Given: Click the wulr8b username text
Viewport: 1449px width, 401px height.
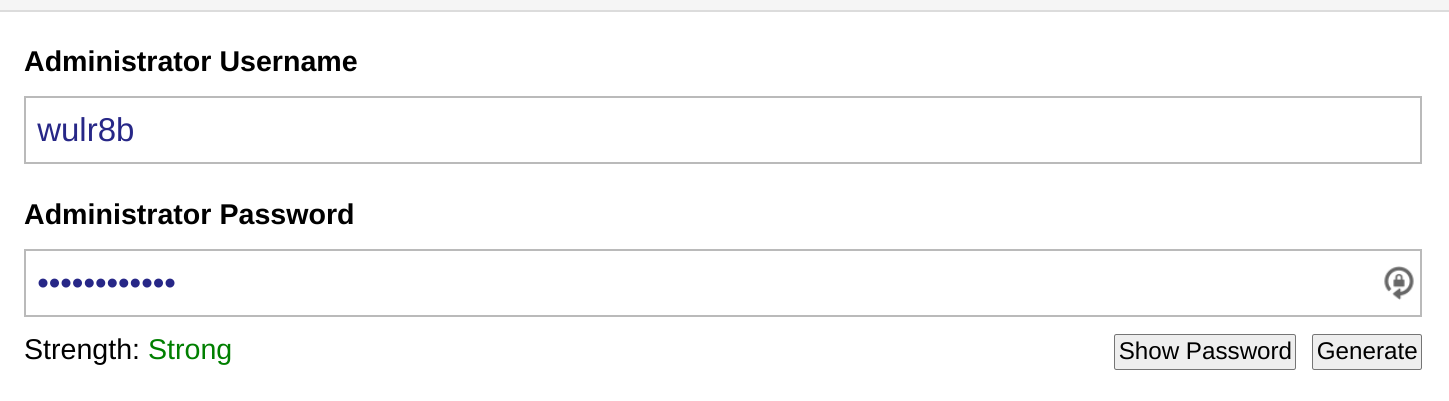Looking at the screenshot, I should click(85, 130).
